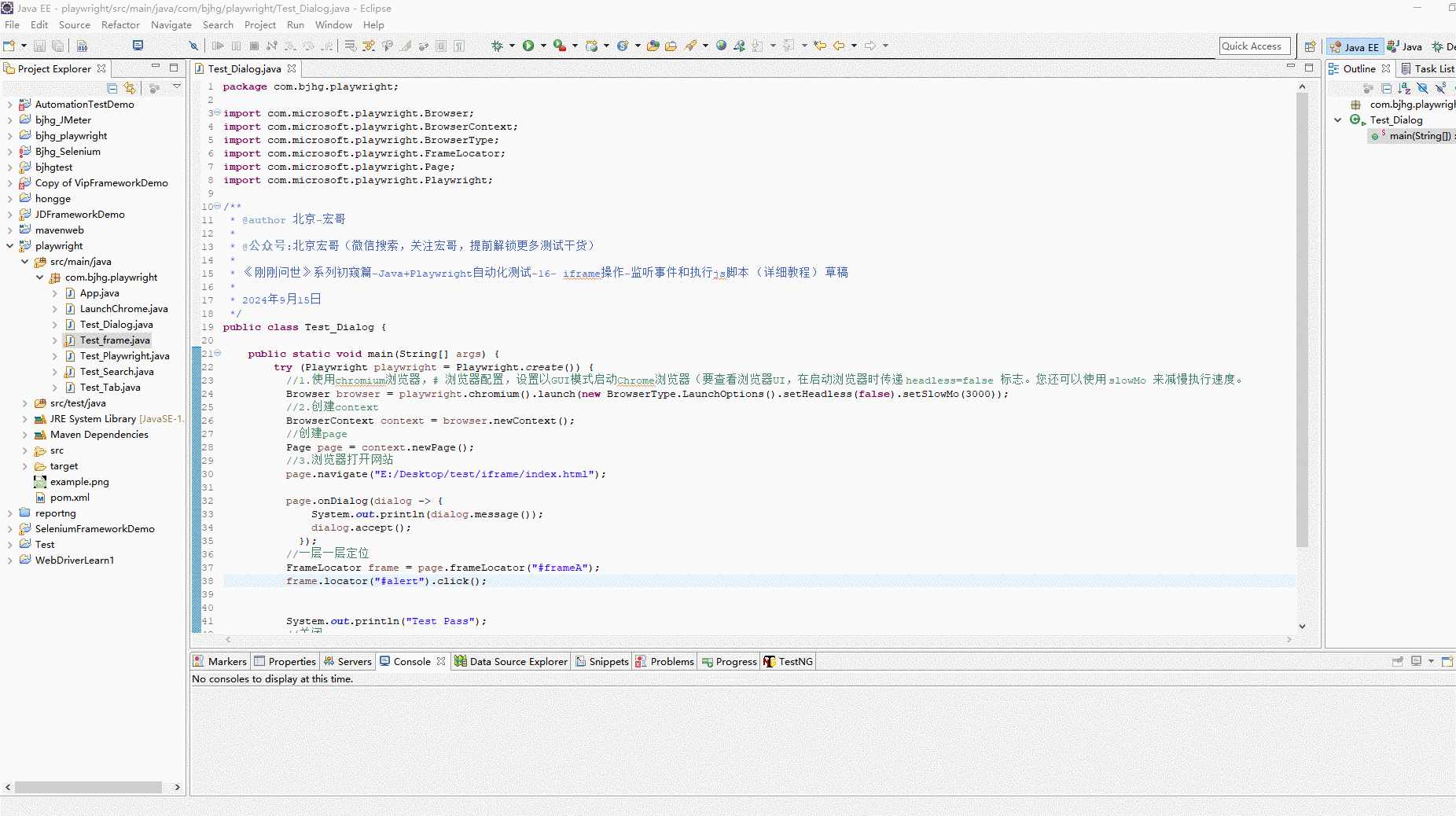This screenshot has height=816, width=1456.
Task: Click the Last Edit Location arrow icon
Action: [x=820, y=46]
